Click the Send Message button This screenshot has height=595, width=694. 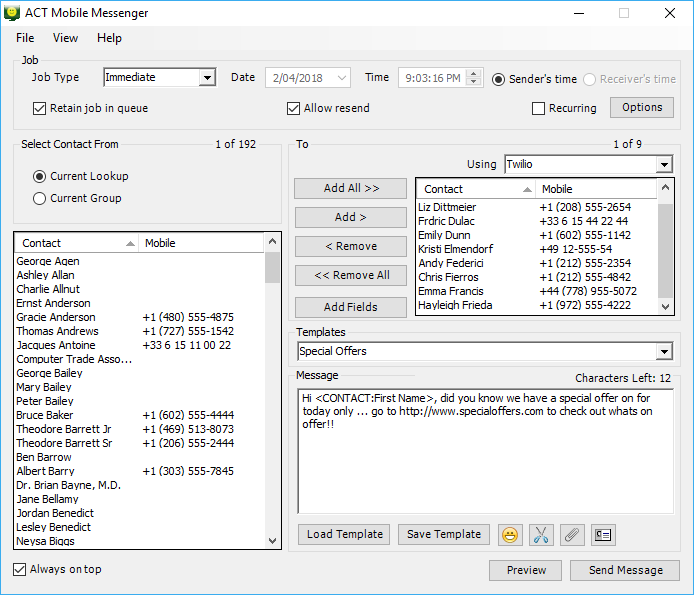point(625,570)
